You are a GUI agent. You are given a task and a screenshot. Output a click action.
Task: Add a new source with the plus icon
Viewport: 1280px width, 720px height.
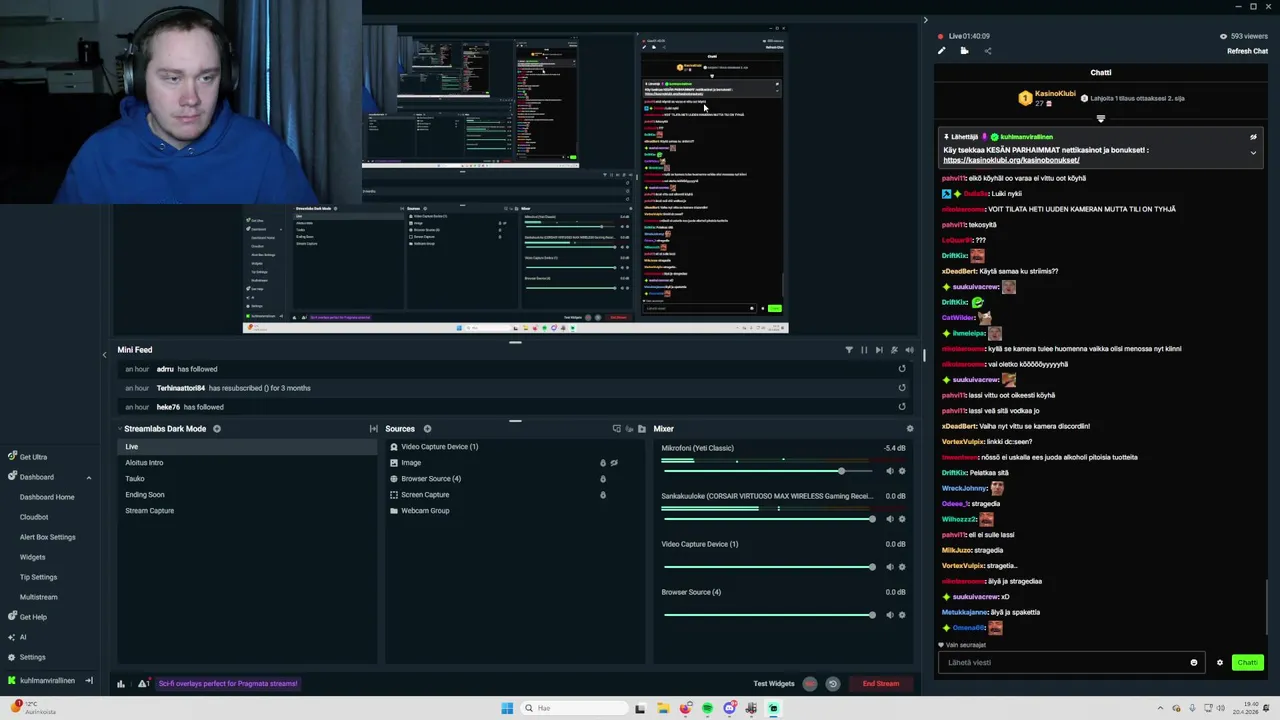[x=427, y=429]
